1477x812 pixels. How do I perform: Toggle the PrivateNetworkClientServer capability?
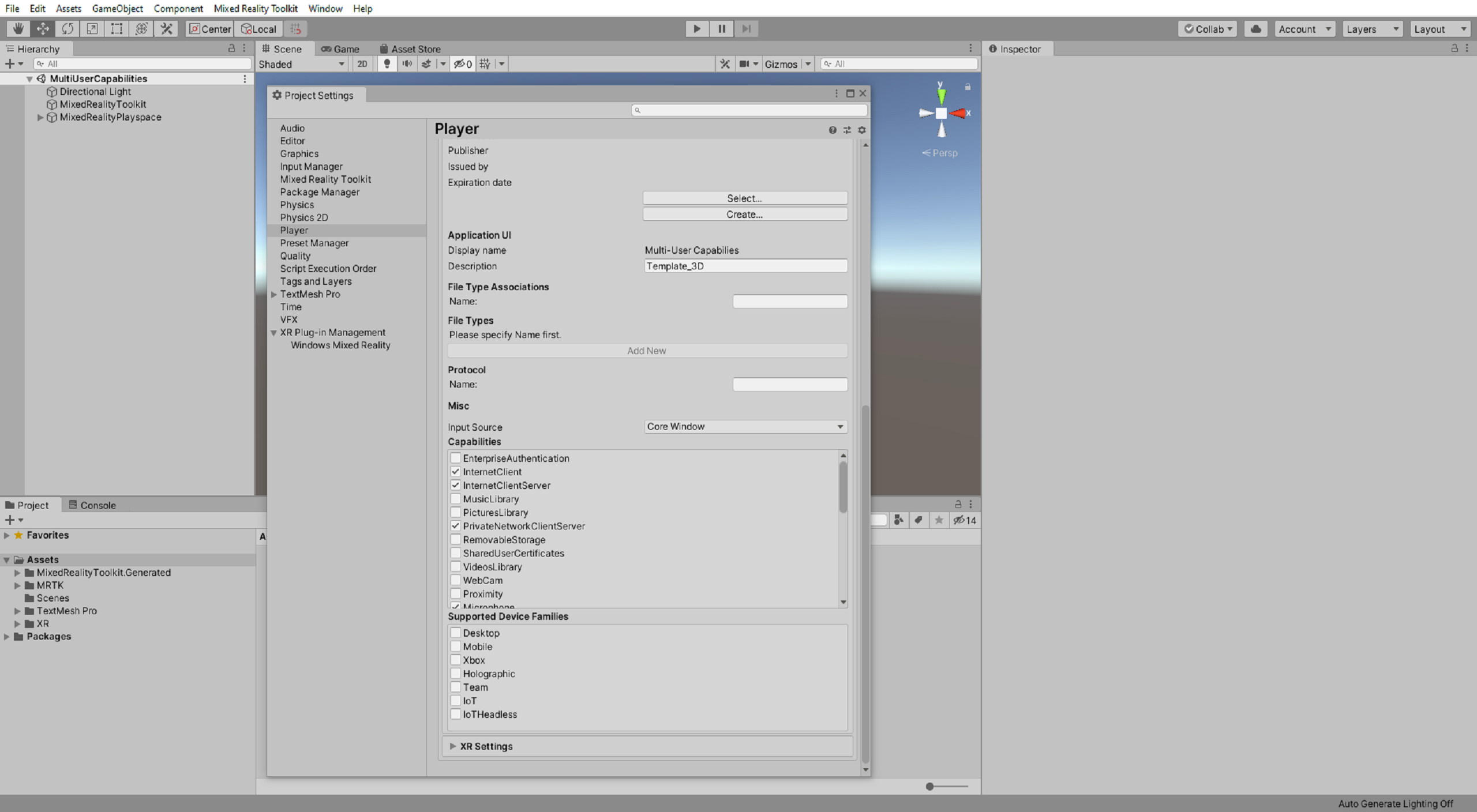(455, 525)
